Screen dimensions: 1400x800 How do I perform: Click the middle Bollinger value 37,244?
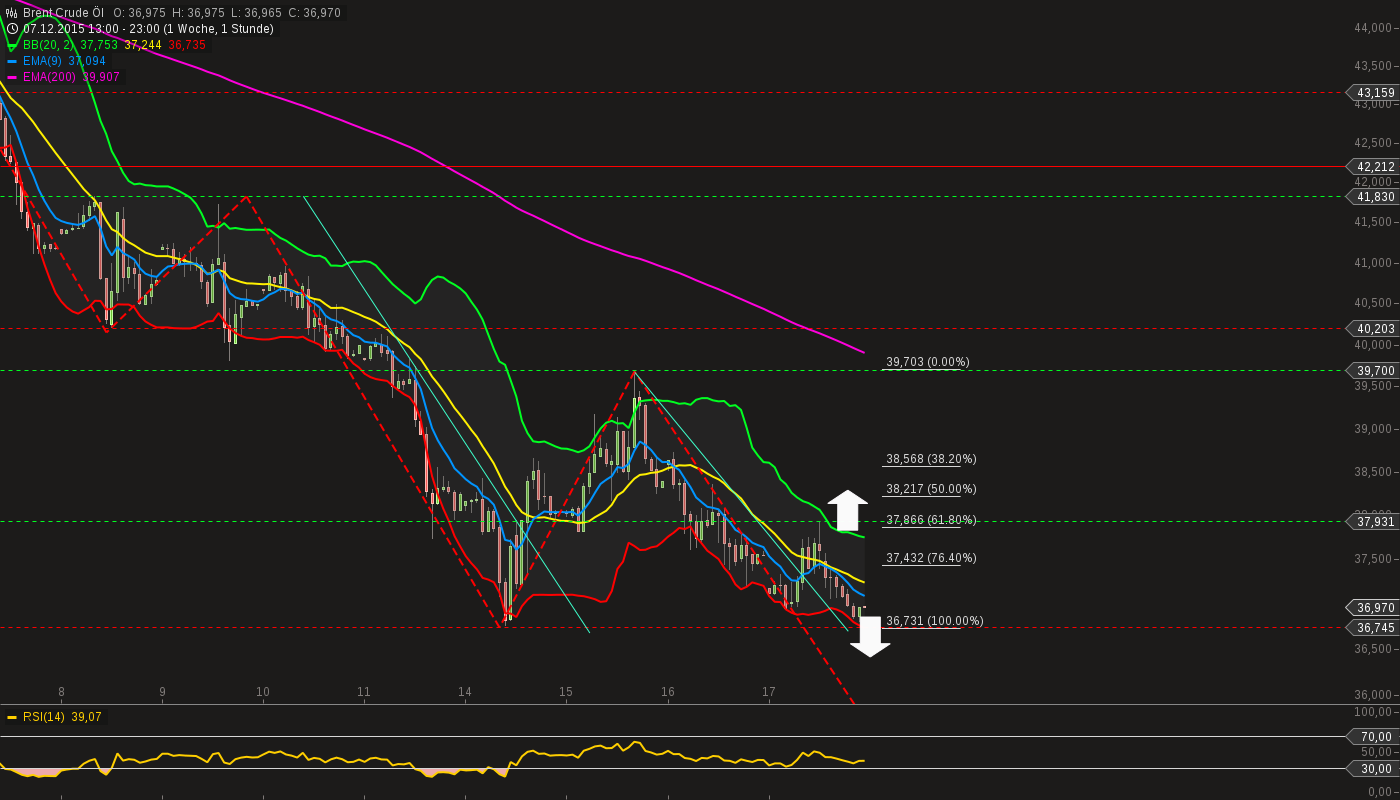tap(143, 45)
